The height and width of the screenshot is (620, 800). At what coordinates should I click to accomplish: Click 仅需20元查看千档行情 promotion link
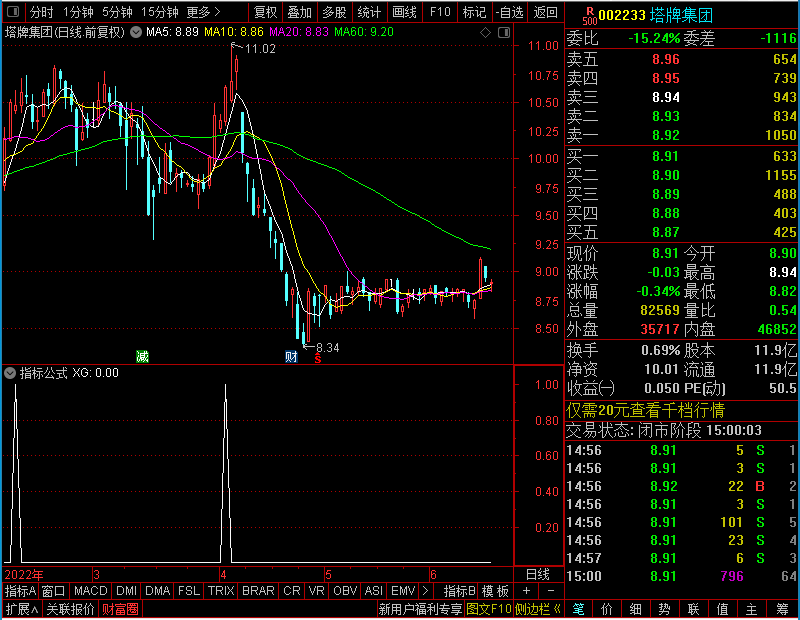point(645,410)
